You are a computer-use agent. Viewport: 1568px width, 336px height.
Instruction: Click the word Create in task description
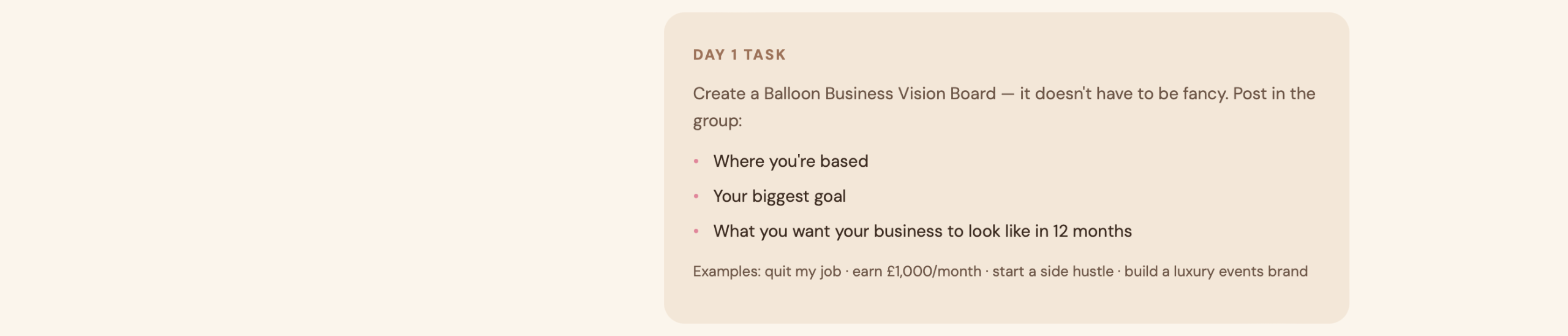719,93
